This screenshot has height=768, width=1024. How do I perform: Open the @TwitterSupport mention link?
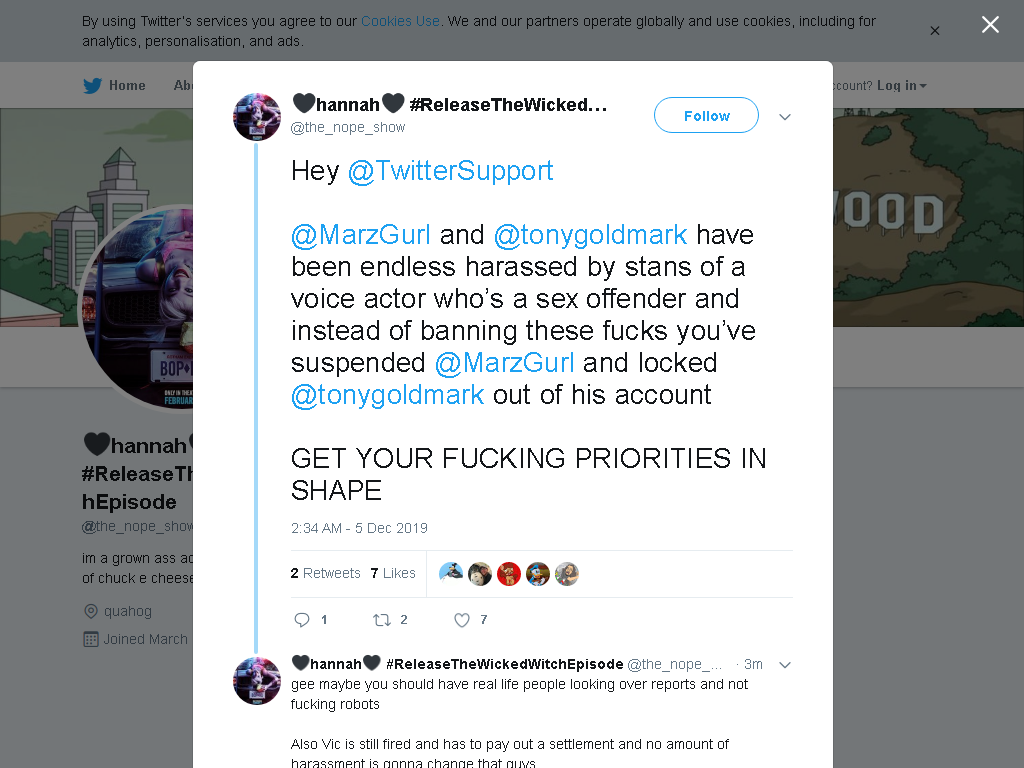click(451, 171)
